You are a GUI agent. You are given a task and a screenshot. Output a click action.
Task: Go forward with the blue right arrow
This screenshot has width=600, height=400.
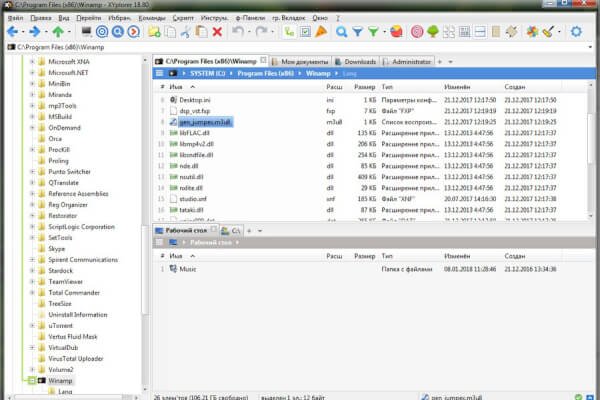click(x=35, y=32)
